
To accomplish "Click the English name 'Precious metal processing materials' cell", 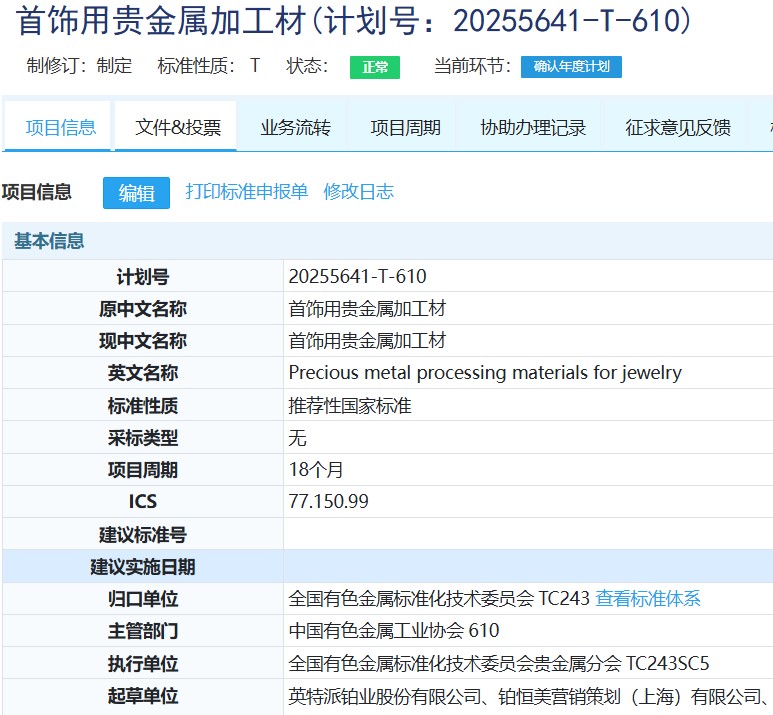I will pos(485,373).
